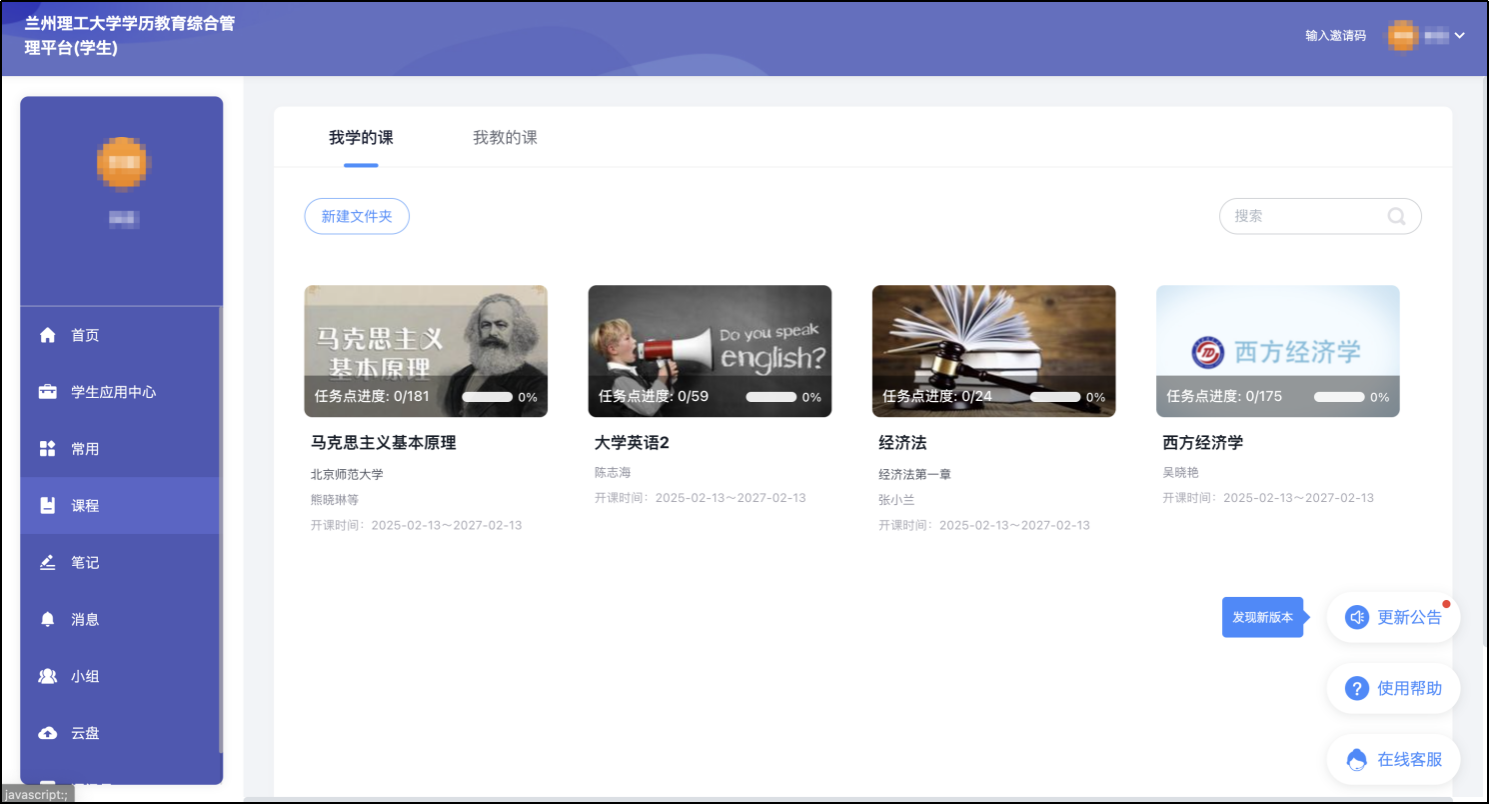This screenshot has height=806, width=1490.
Task: Click the 使用帮助 question mark icon
Action: point(1357,688)
